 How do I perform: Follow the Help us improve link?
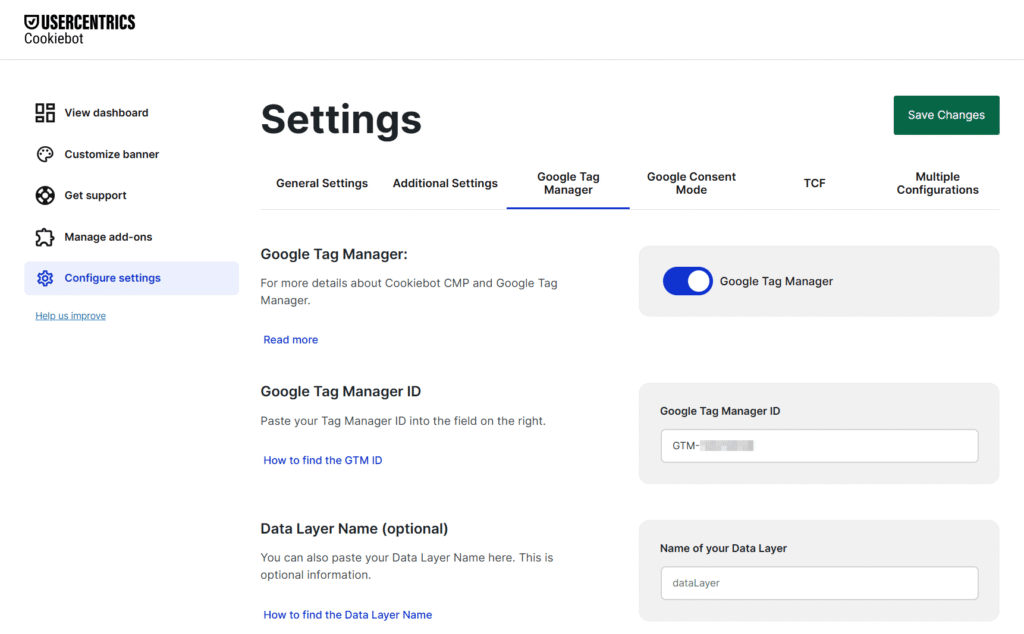[71, 315]
